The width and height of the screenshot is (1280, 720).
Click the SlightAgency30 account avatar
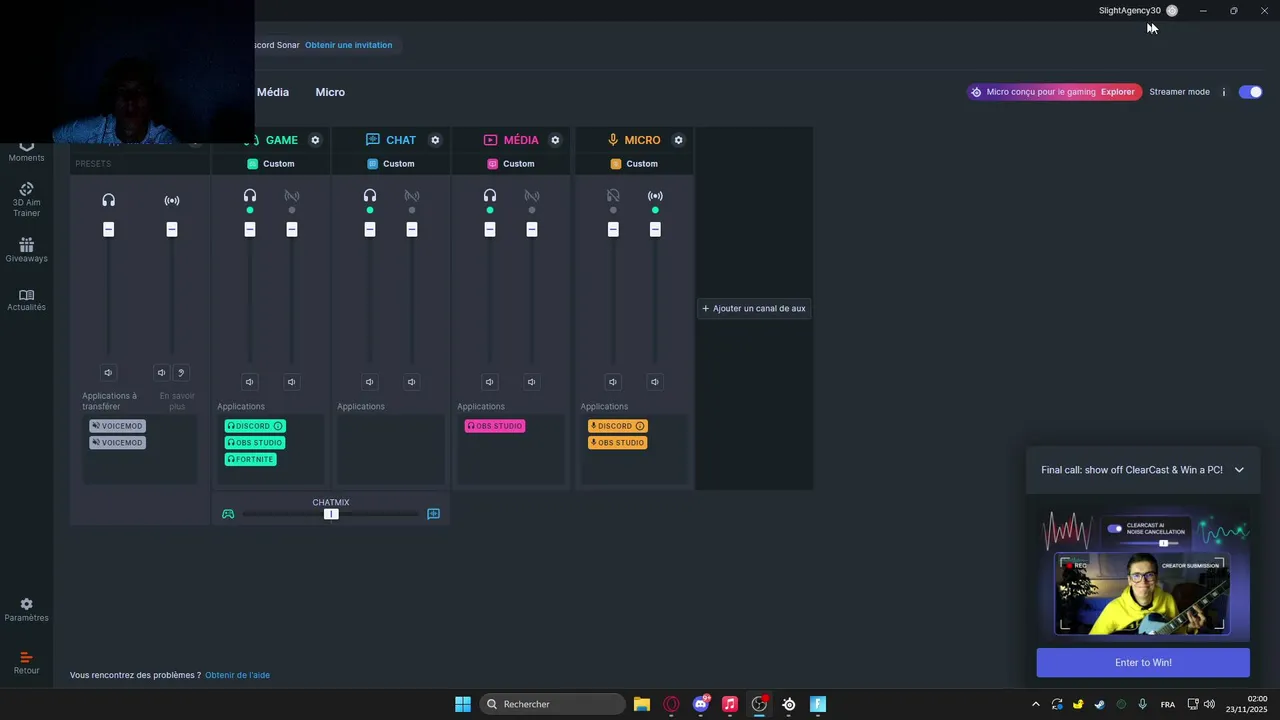click(x=1172, y=11)
